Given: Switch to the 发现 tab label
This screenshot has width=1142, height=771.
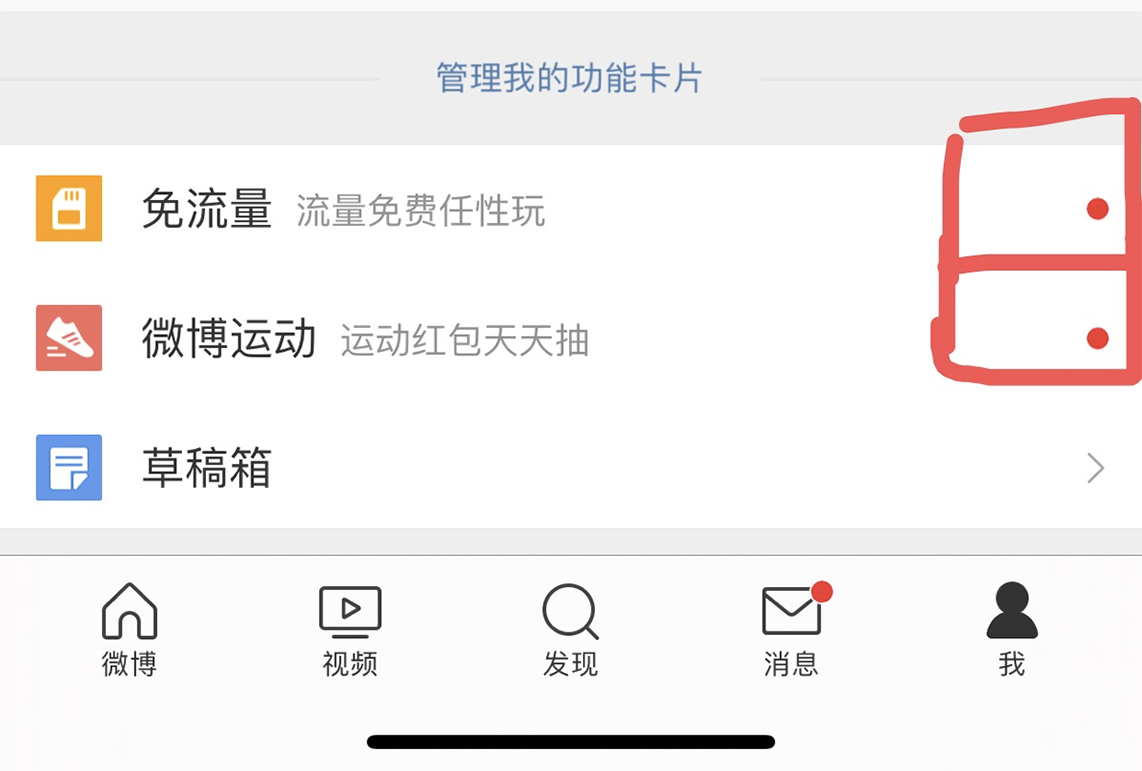Looking at the screenshot, I should [570, 664].
